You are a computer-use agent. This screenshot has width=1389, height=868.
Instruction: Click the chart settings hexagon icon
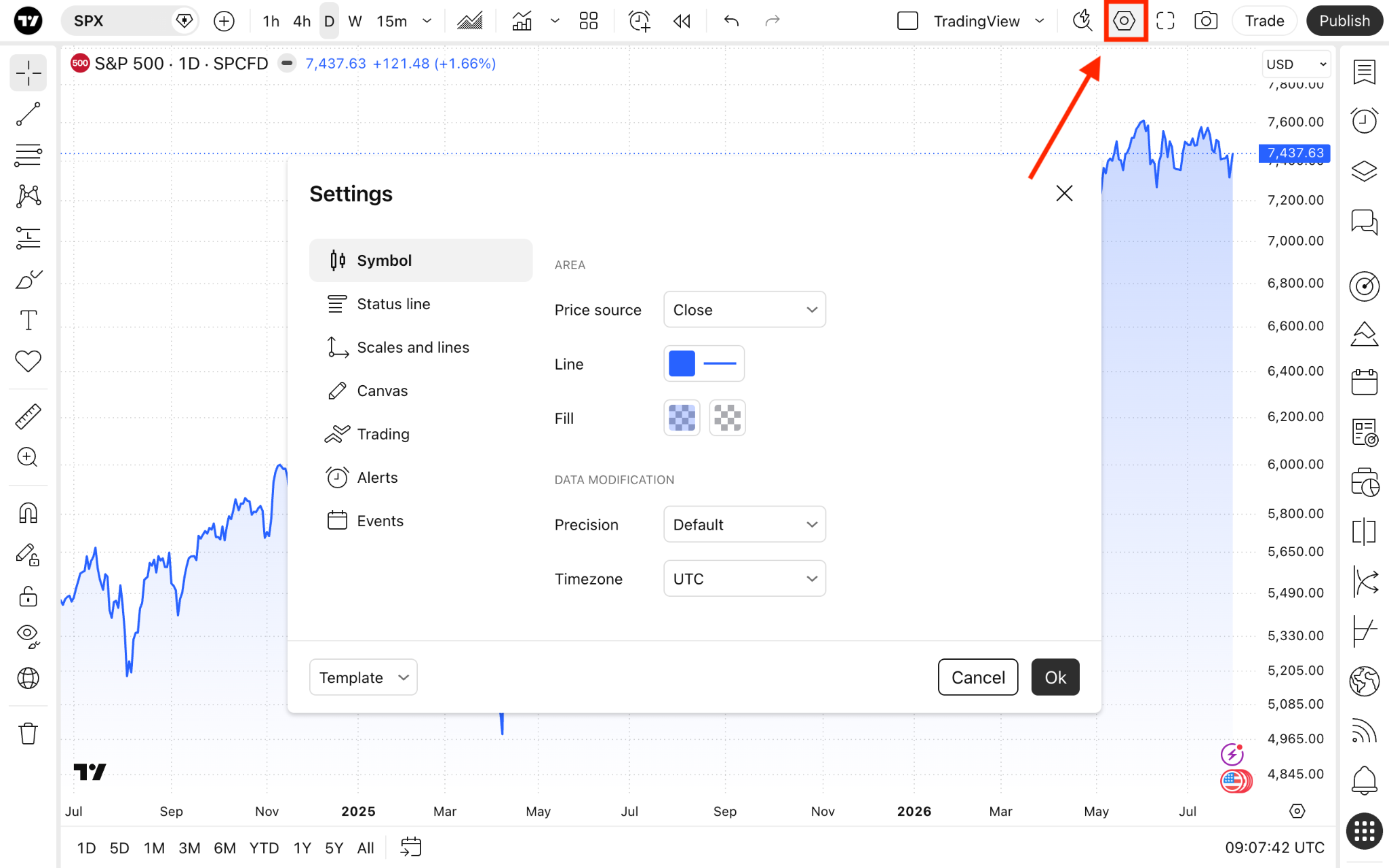[1124, 21]
